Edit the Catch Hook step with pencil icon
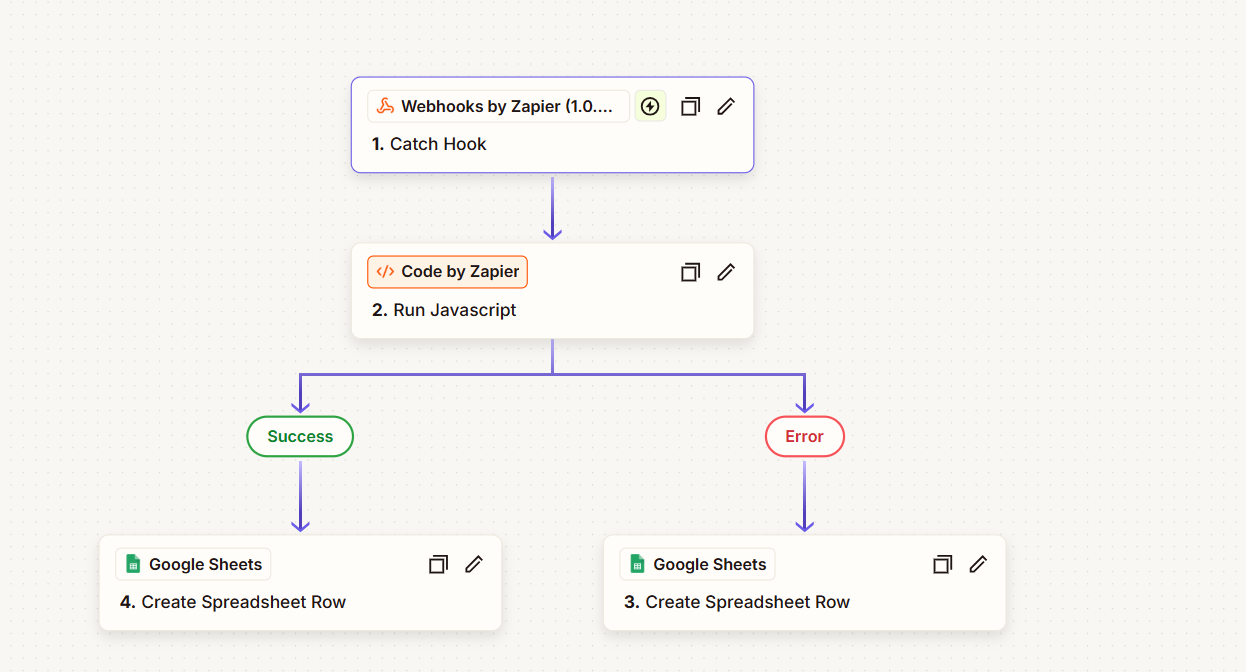The width and height of the screenshot is (1246, 672). [x=726, y=106]
